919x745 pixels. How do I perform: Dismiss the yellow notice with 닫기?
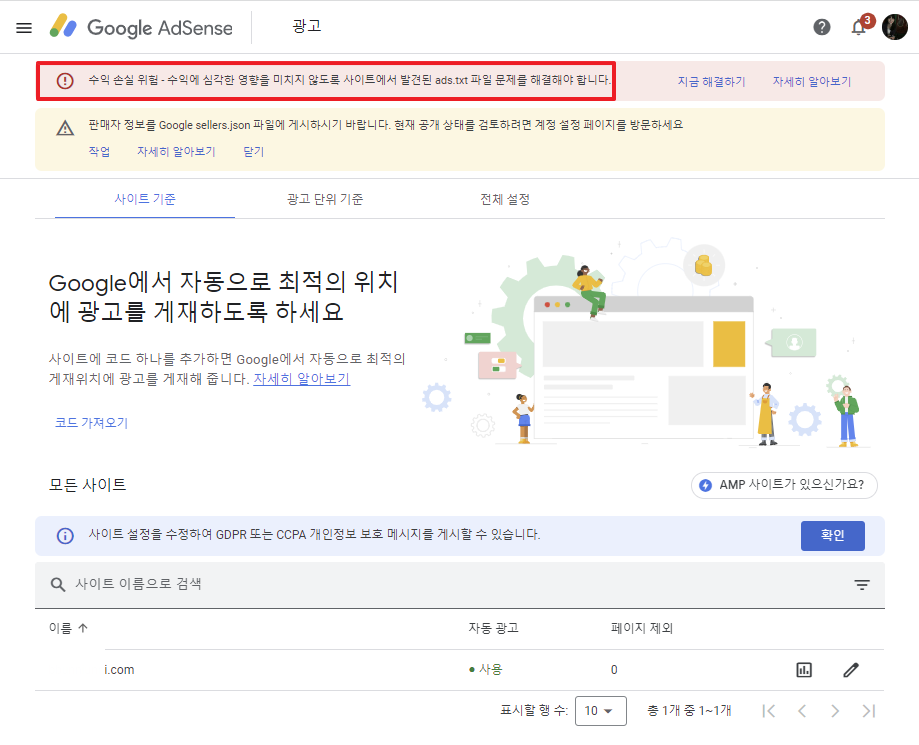(x=253, y=152)
